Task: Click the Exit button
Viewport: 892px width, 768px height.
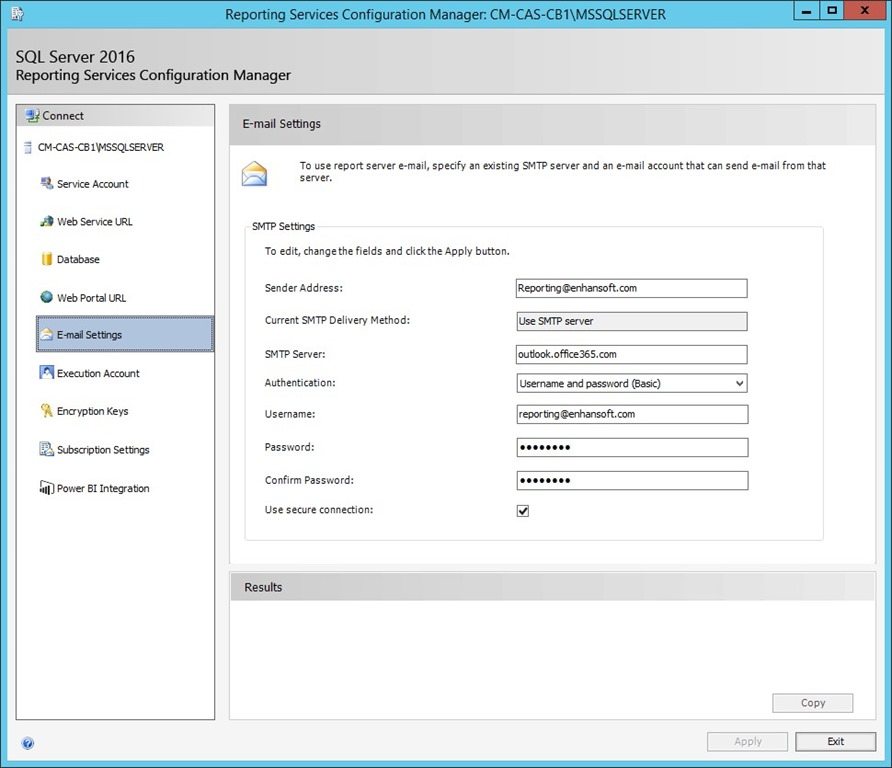Action: pyautogui.click(x=835, y=741)
